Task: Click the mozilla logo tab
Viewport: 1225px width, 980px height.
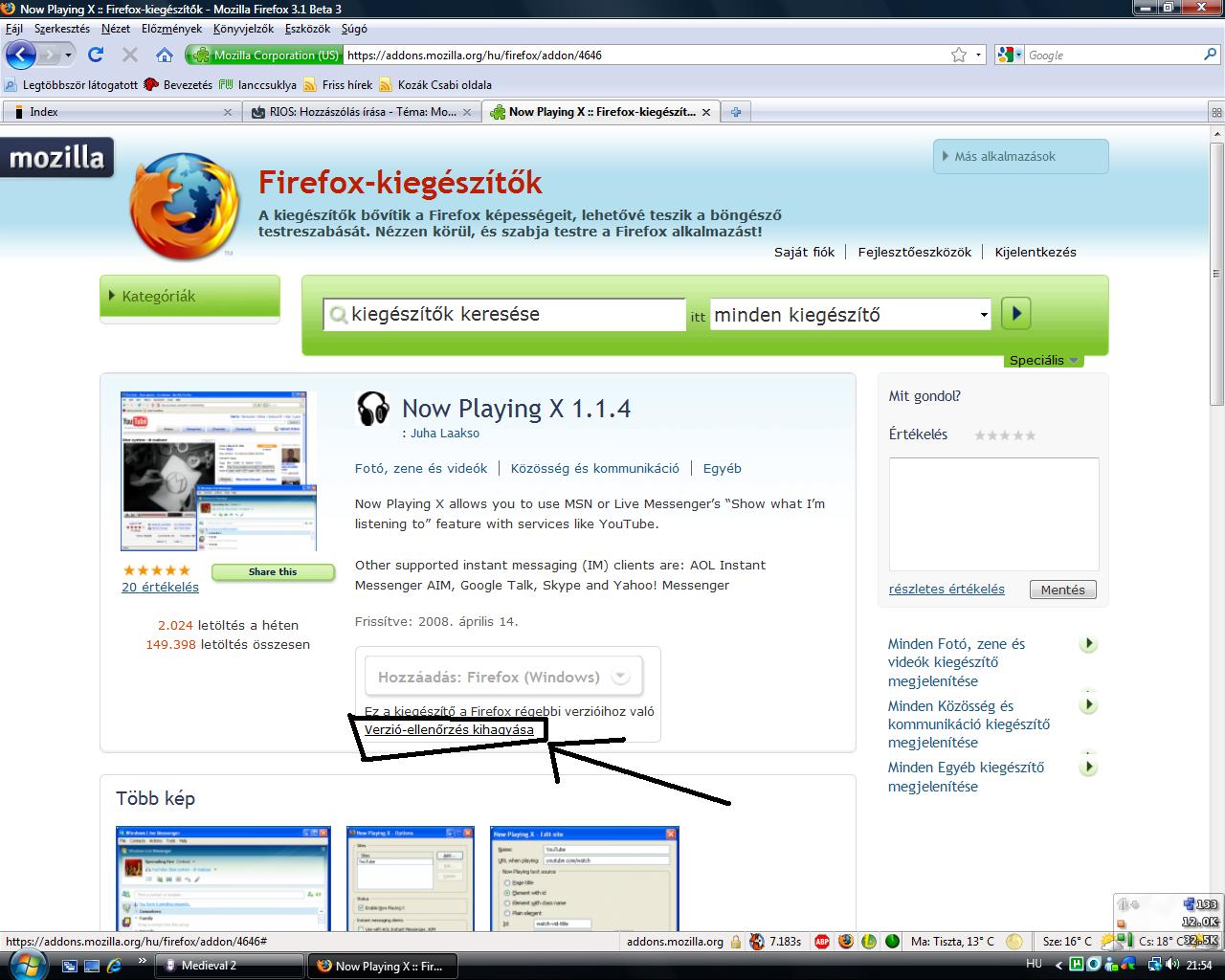Action: 56,157
